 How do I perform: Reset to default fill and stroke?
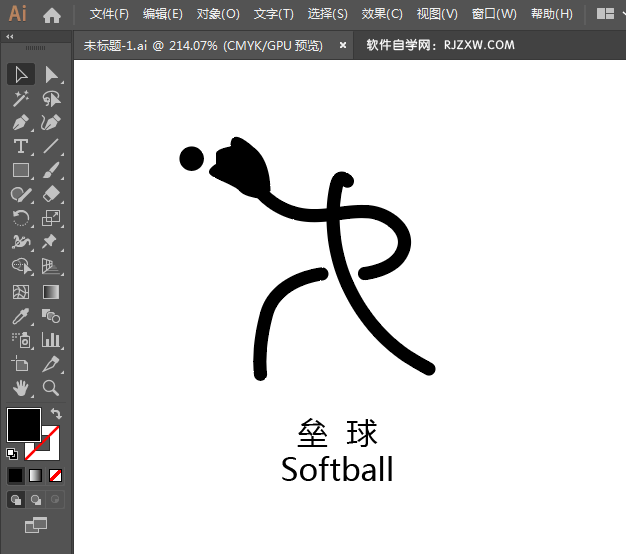[12, 454]
